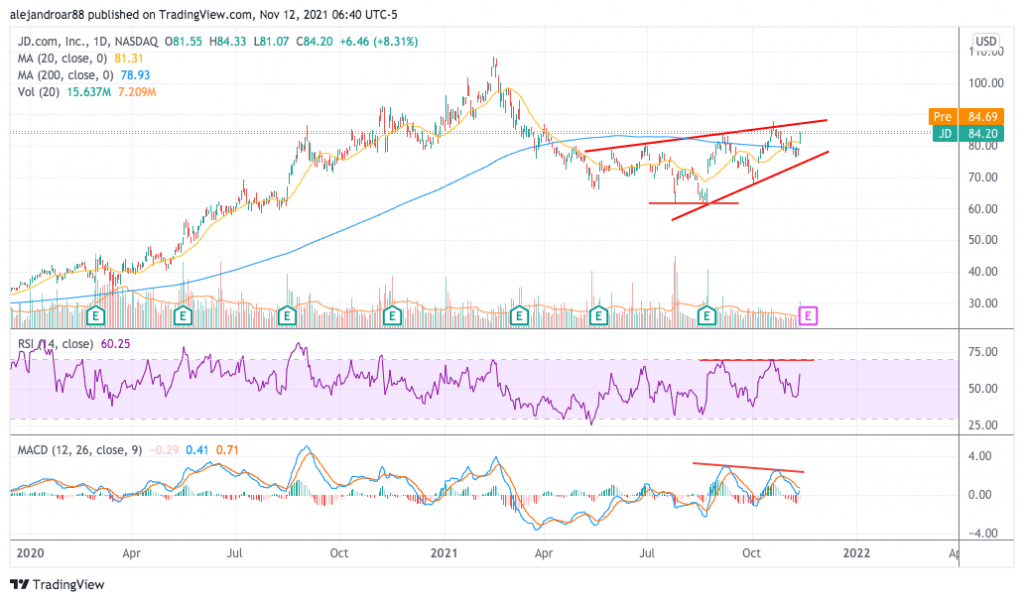Click the MACD histogram value -0.29
1024x602 pixels.
164,450
